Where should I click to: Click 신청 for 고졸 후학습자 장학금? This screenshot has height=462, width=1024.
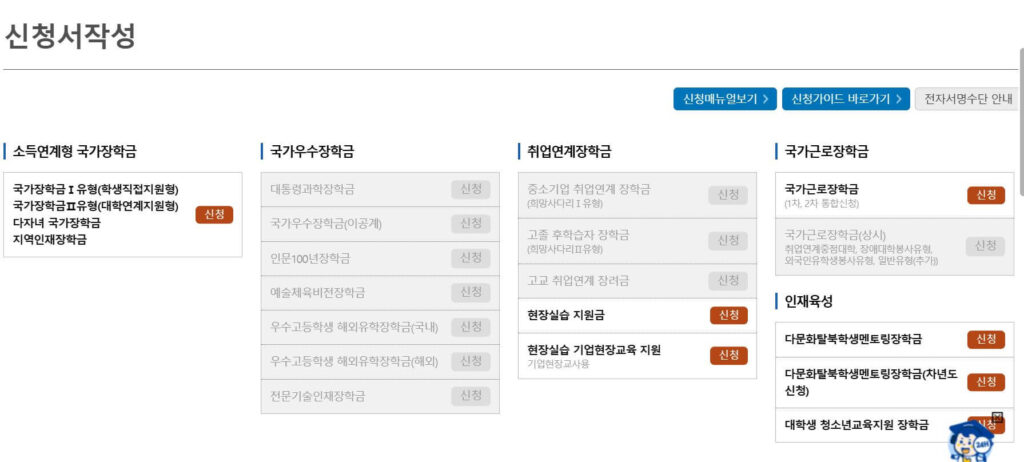click(728, 240)
